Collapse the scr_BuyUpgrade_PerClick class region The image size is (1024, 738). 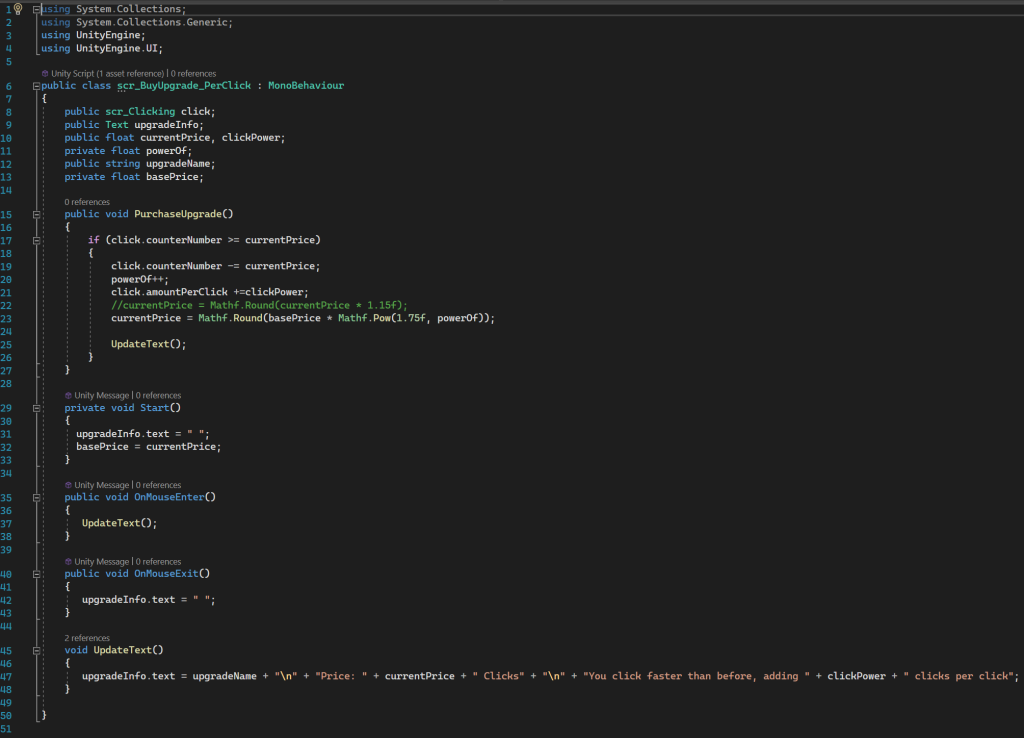37,86
